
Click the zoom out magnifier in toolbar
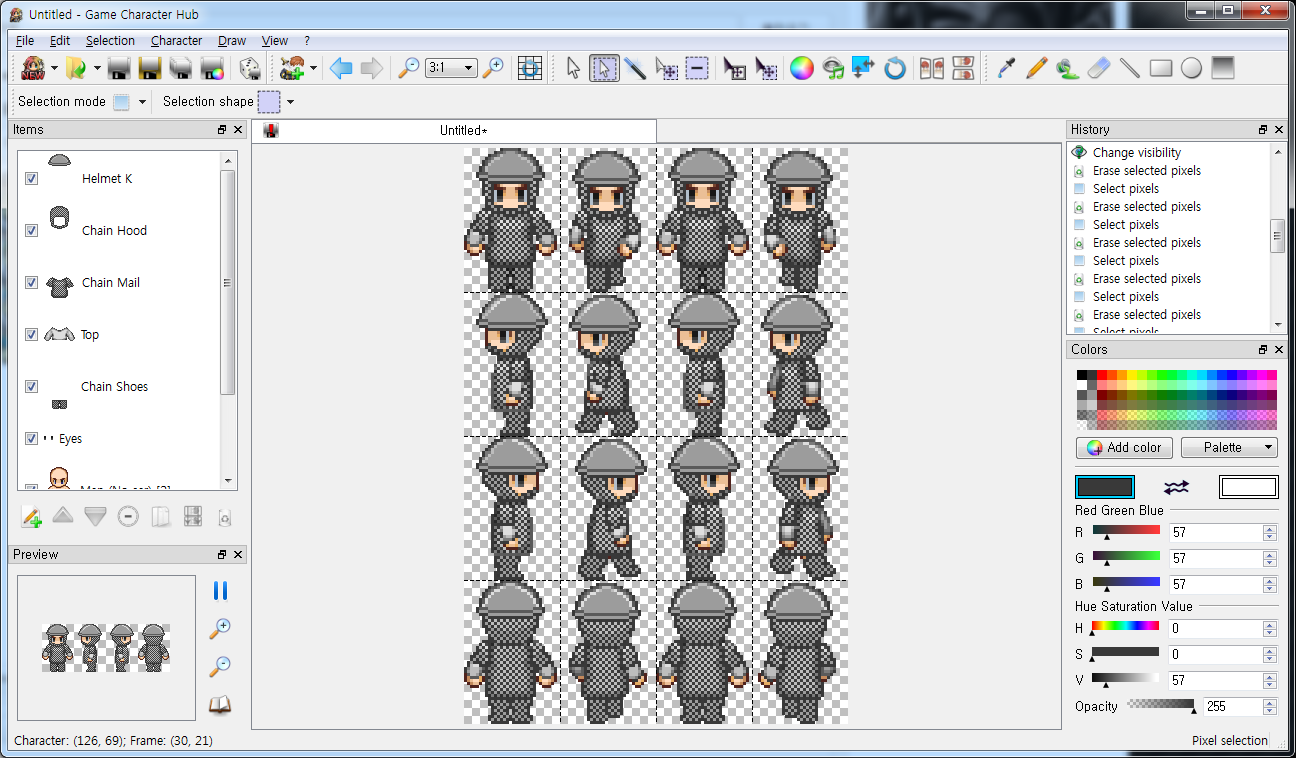pyautogui.click(x=409, y=68)
